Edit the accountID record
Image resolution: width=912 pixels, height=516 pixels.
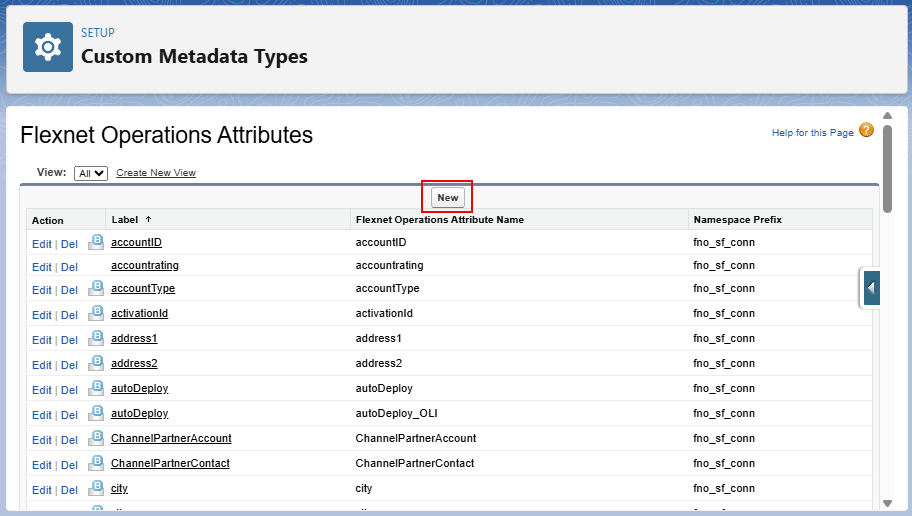(42, 244)
